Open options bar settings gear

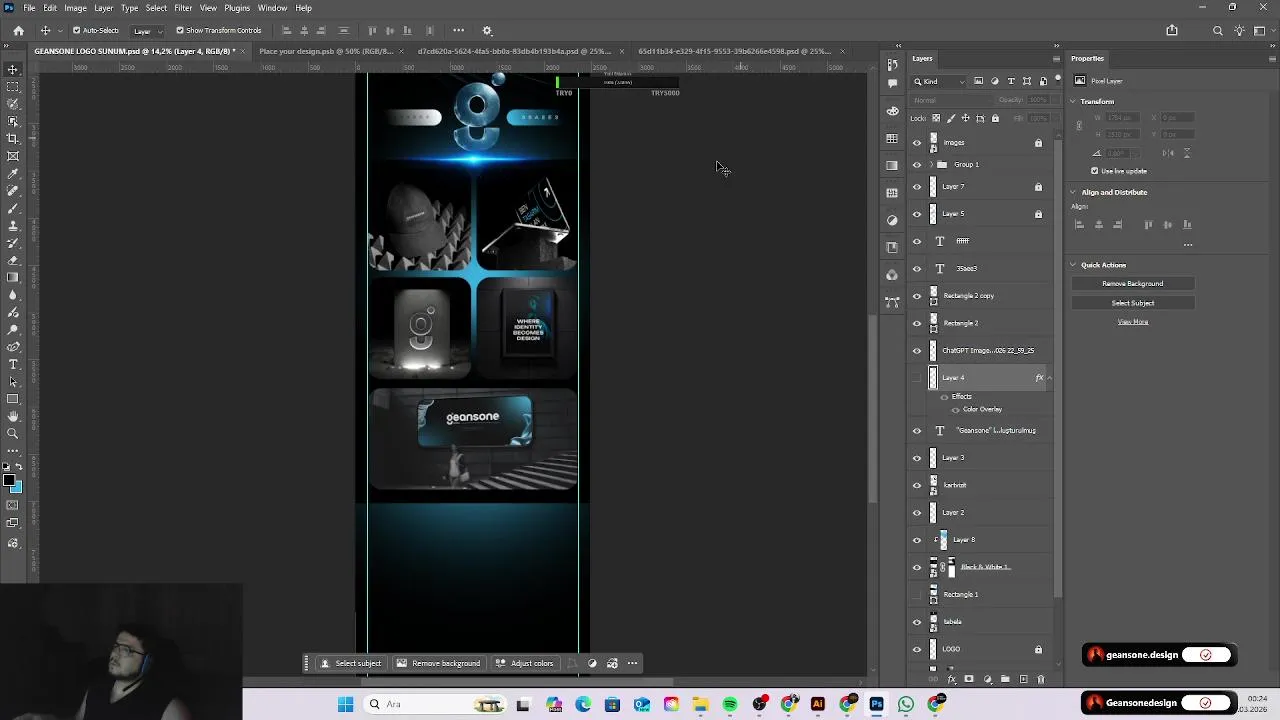pyautogui.click(x=487, y=30)
